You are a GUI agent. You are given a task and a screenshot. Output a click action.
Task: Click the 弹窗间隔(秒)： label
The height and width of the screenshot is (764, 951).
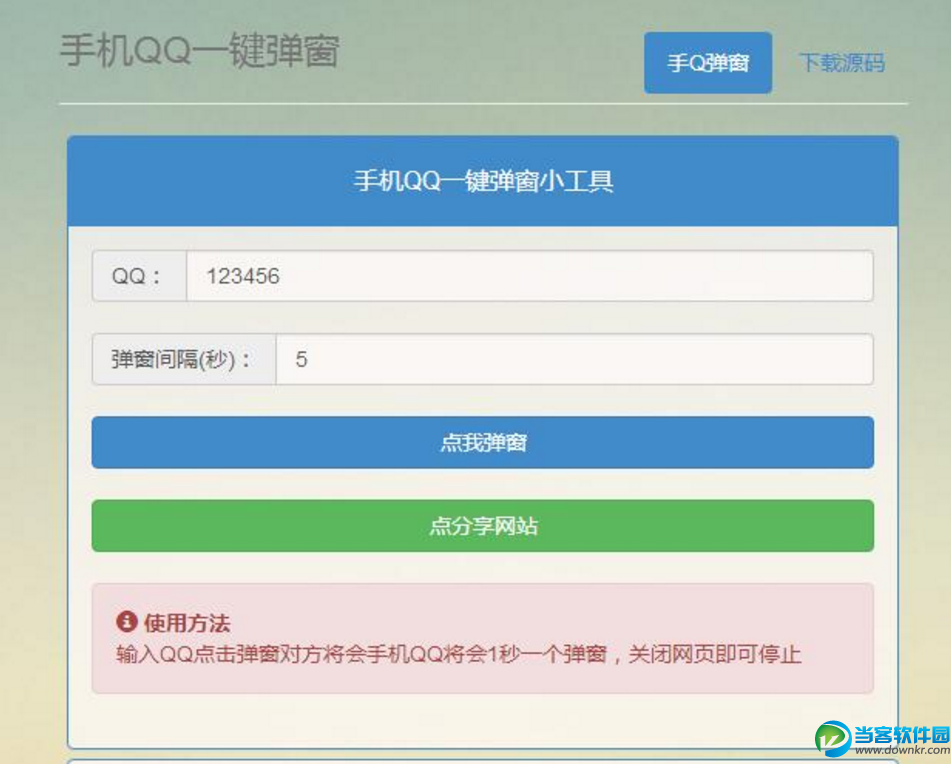184,359
